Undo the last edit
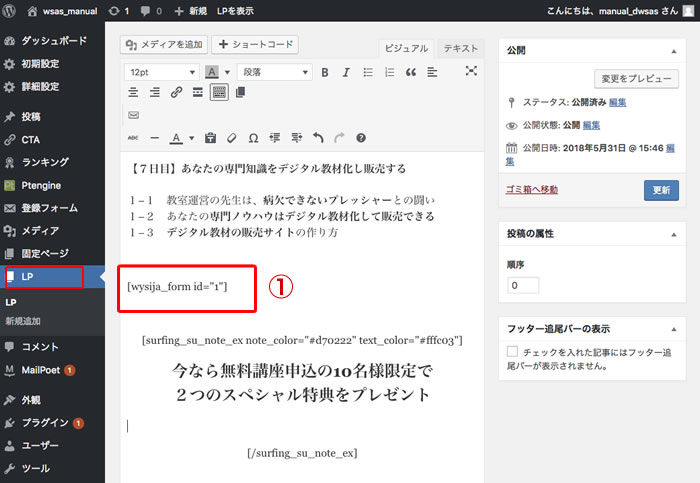The height and width of the screenshot is (483, 700). 318,138
